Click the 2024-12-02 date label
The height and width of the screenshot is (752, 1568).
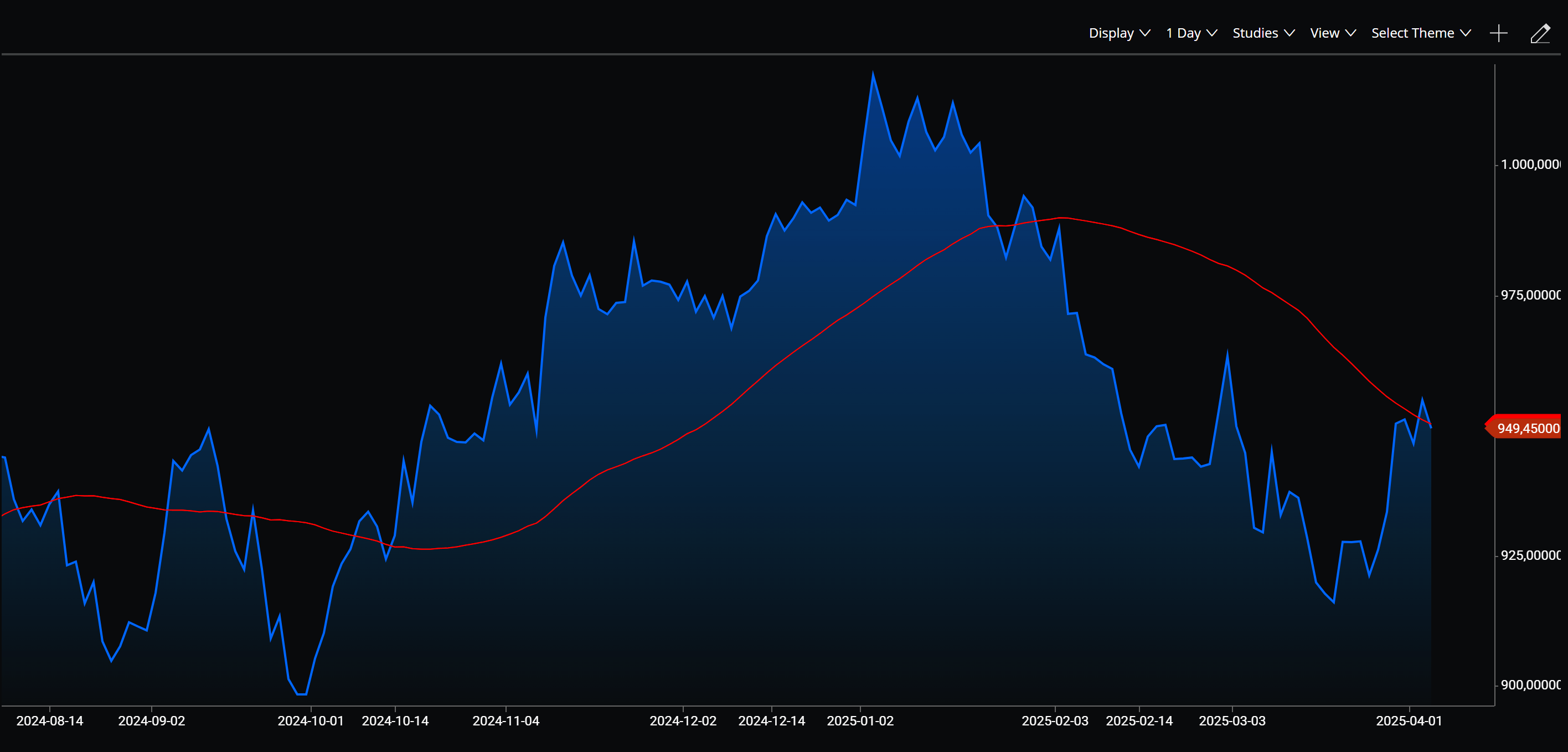683,721
